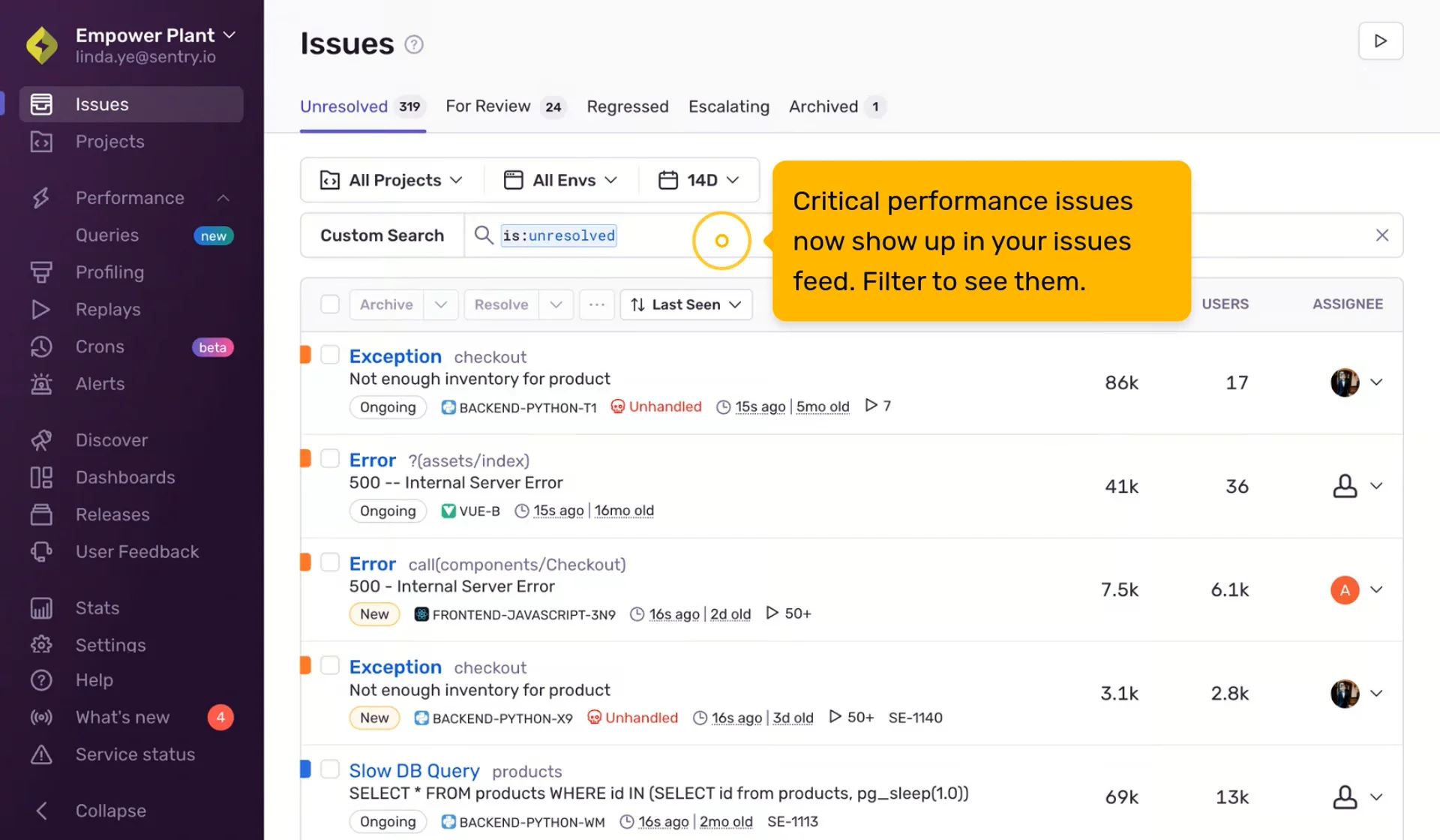Clear the search with the X icon
The height and width of the screenshot is (840, 1440).
[1382, 235]
